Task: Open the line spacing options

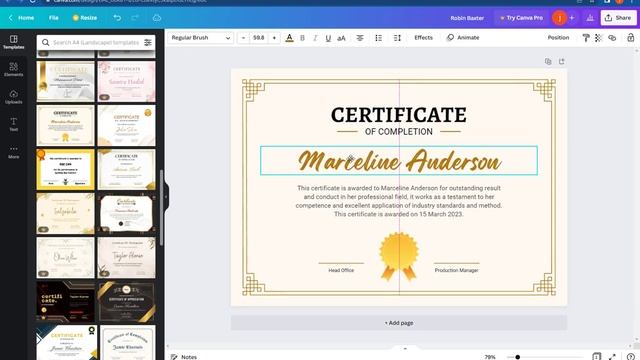Action: (397, 38)
